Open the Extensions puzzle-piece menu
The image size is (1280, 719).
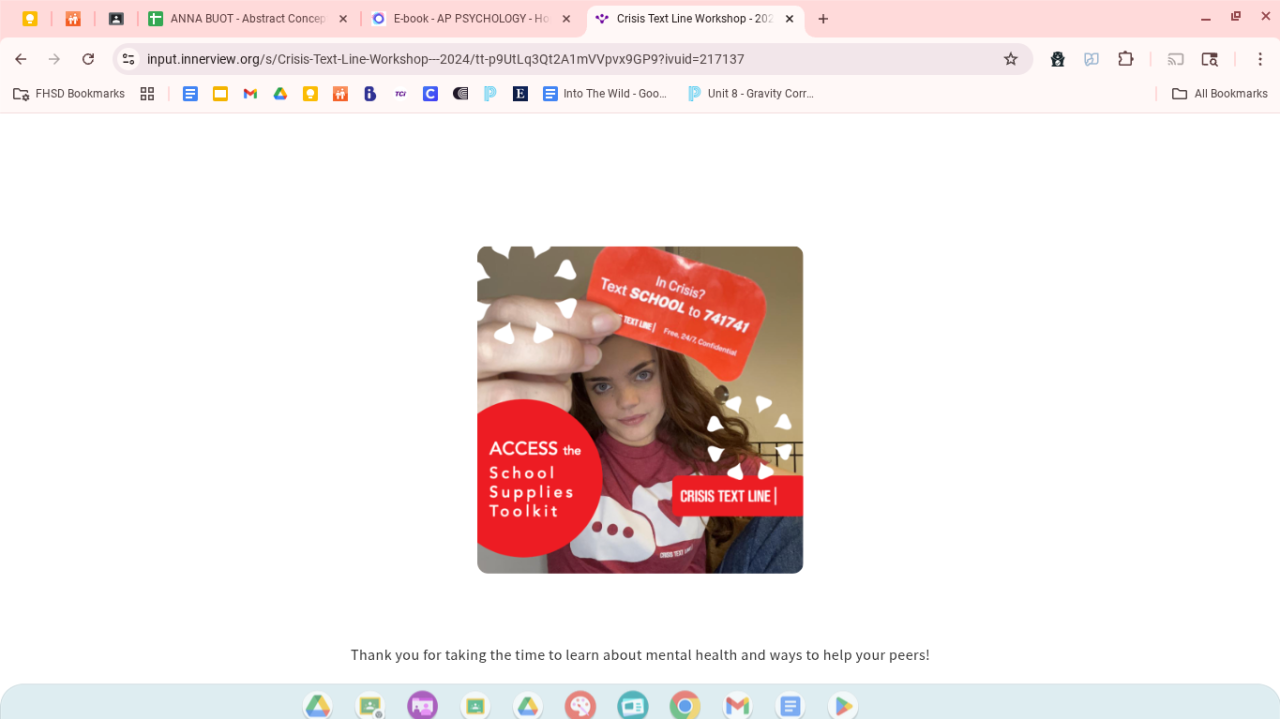(1126, 59)
